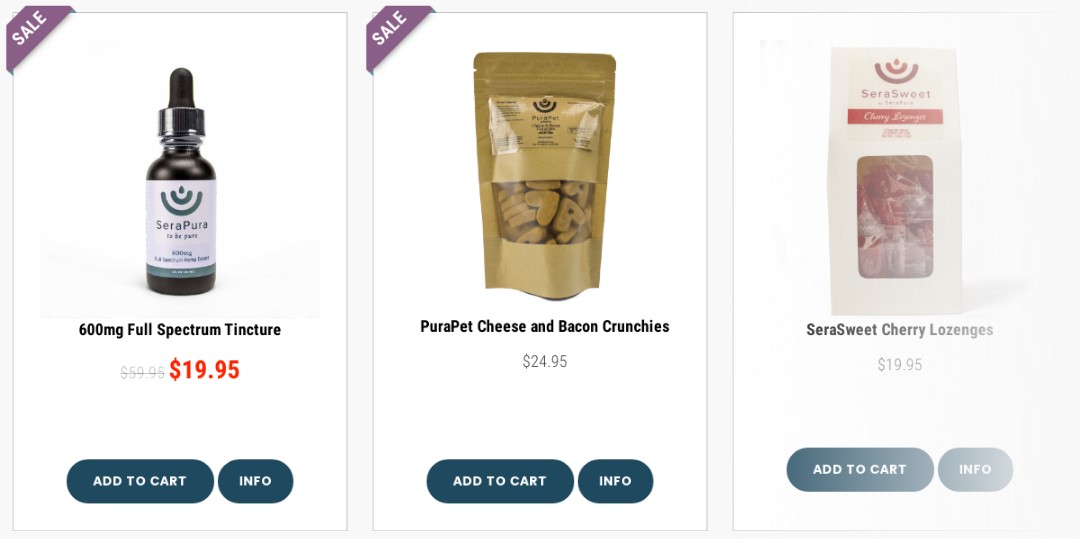Show Info for PuraPet Crunchies
The image size is (1080, 539).
coord(615,481)
